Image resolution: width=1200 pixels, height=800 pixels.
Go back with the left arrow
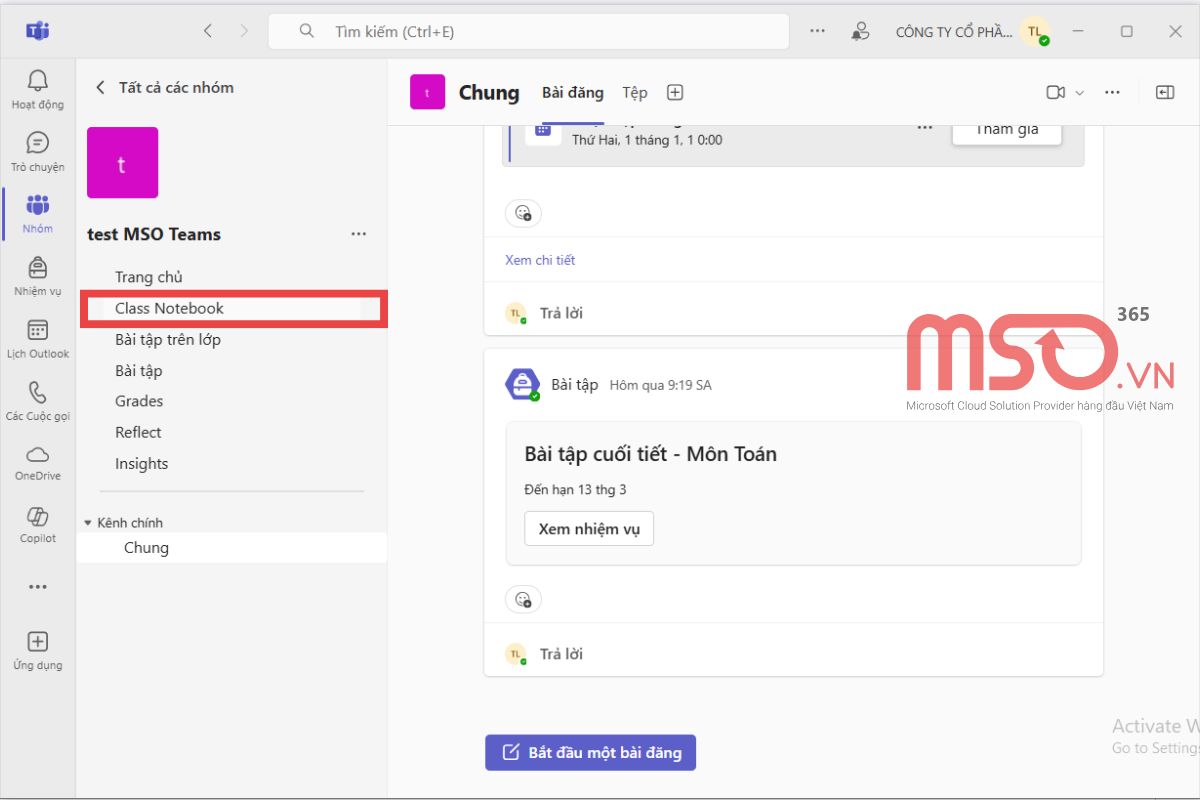(208, 31)
